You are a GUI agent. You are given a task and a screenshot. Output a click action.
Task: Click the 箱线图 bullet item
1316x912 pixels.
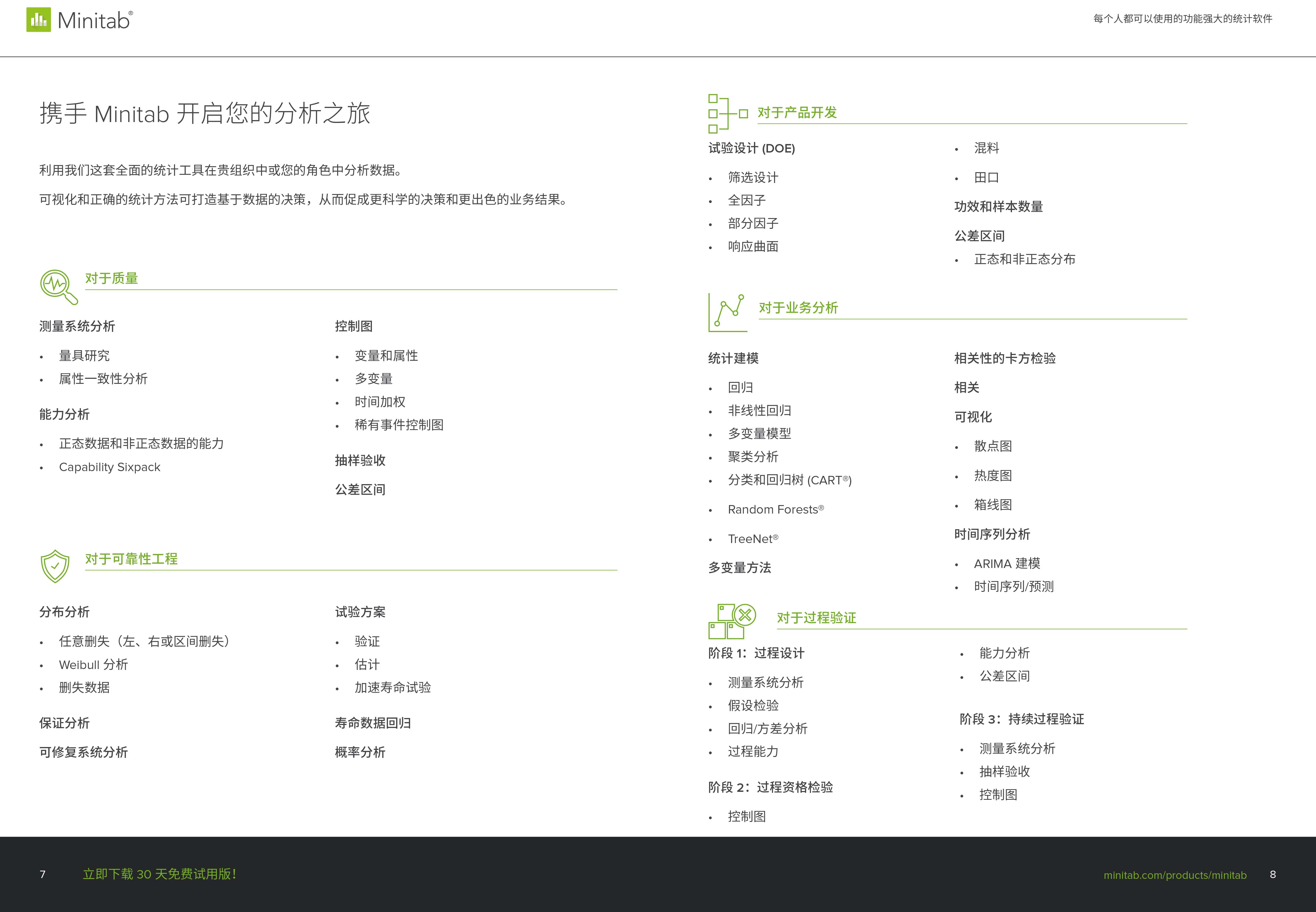pos(993,505)
